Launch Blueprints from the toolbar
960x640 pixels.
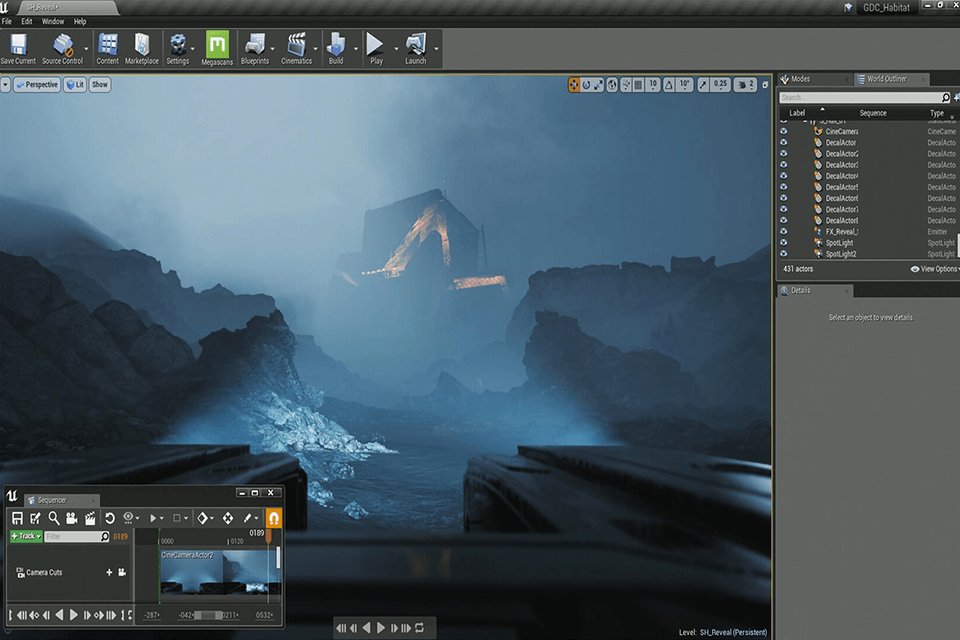(x=256, y=46)
